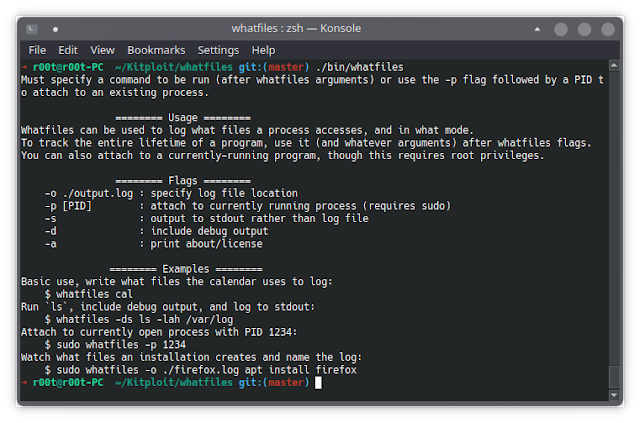The height and width of the screenshot is (423, 640).
Task: Click 'Must specify a command to be run' line
Action: [x=313, y=80]
